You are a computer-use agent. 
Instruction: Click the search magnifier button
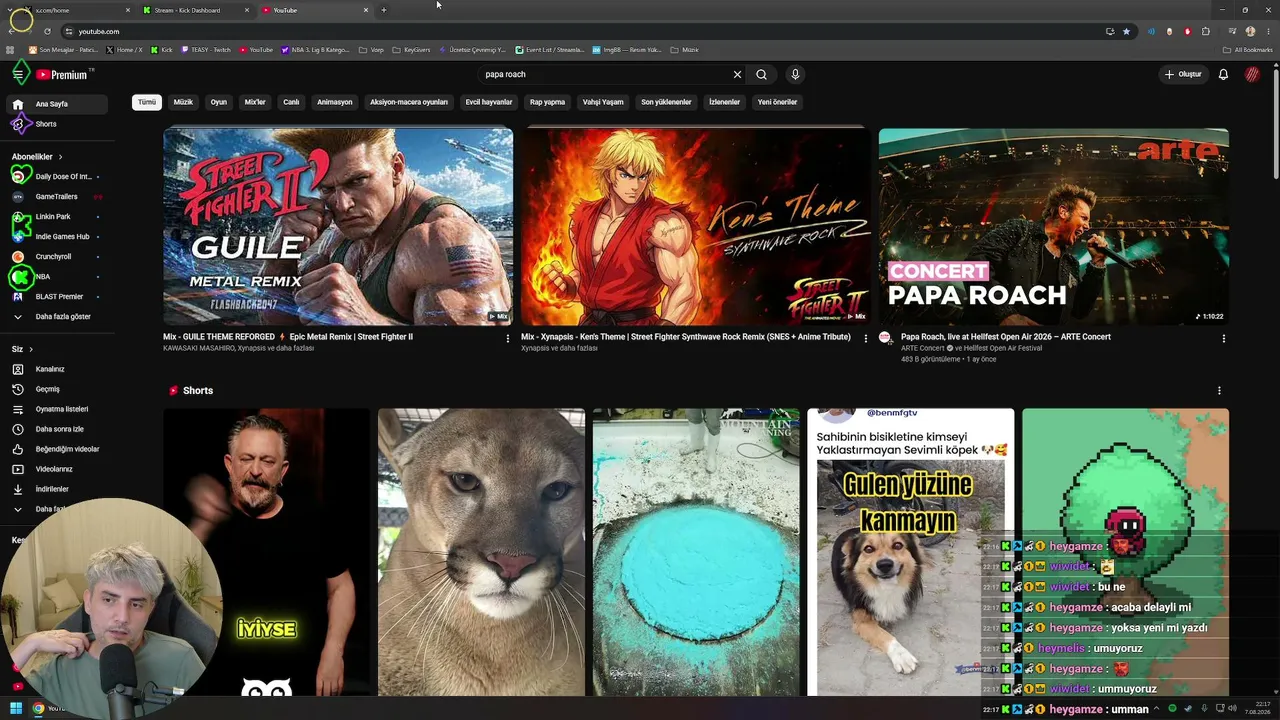coord(762,74)
